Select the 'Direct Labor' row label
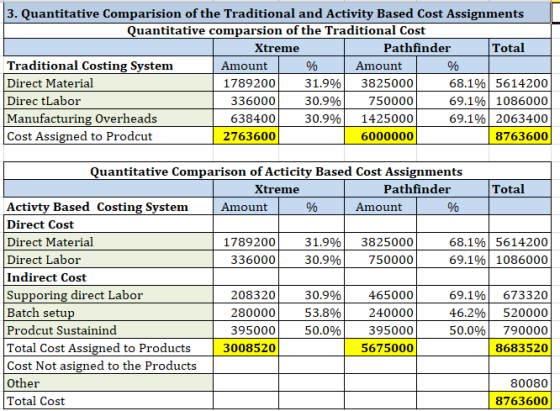Viewport: 560px width, 411px height. (x=109, y=260)
